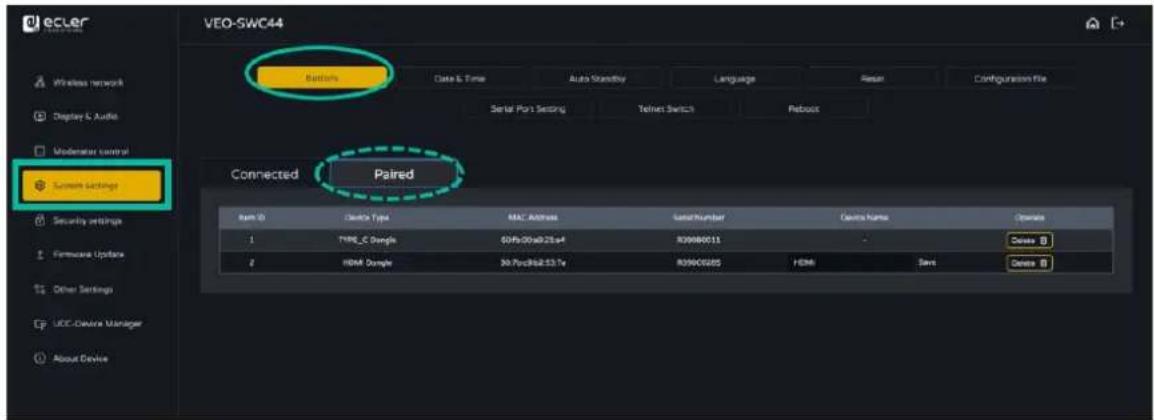Viewport: 1154px width, 420px height.
Task: Open Reboot tab
Action: 803,108
